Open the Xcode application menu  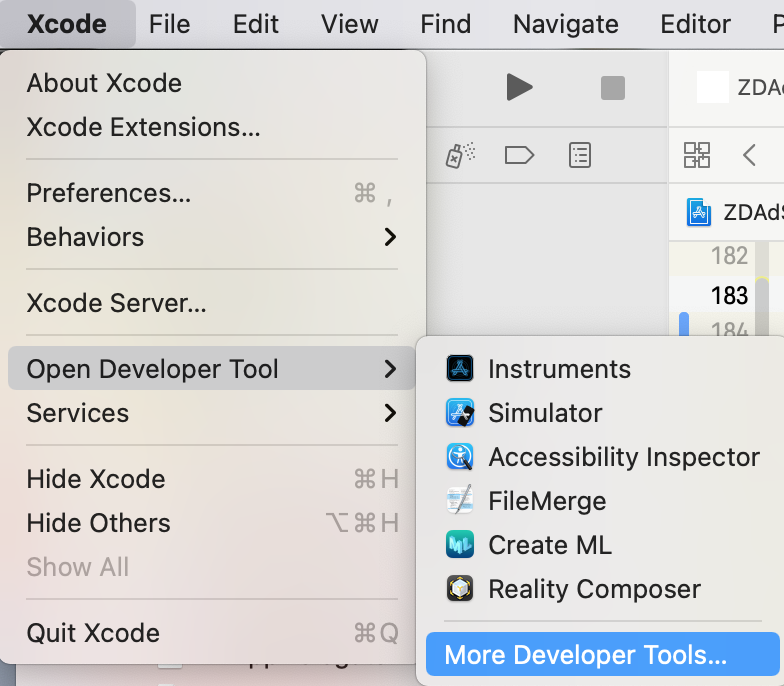[x=67, y=24]
